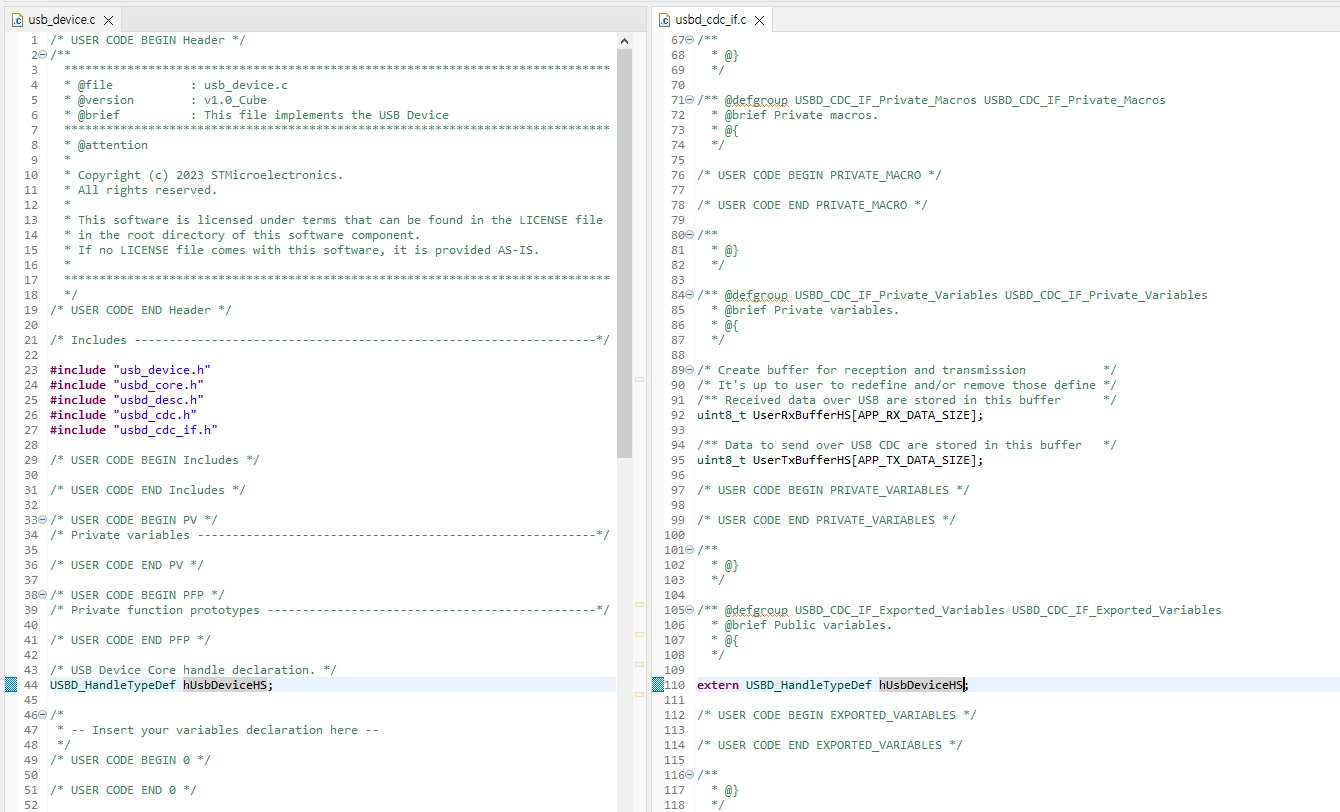Image resolution: width=1340 pixels, height=812 pixels.
Task: Click the occurrence marker beside line 110
Action: 658,685
